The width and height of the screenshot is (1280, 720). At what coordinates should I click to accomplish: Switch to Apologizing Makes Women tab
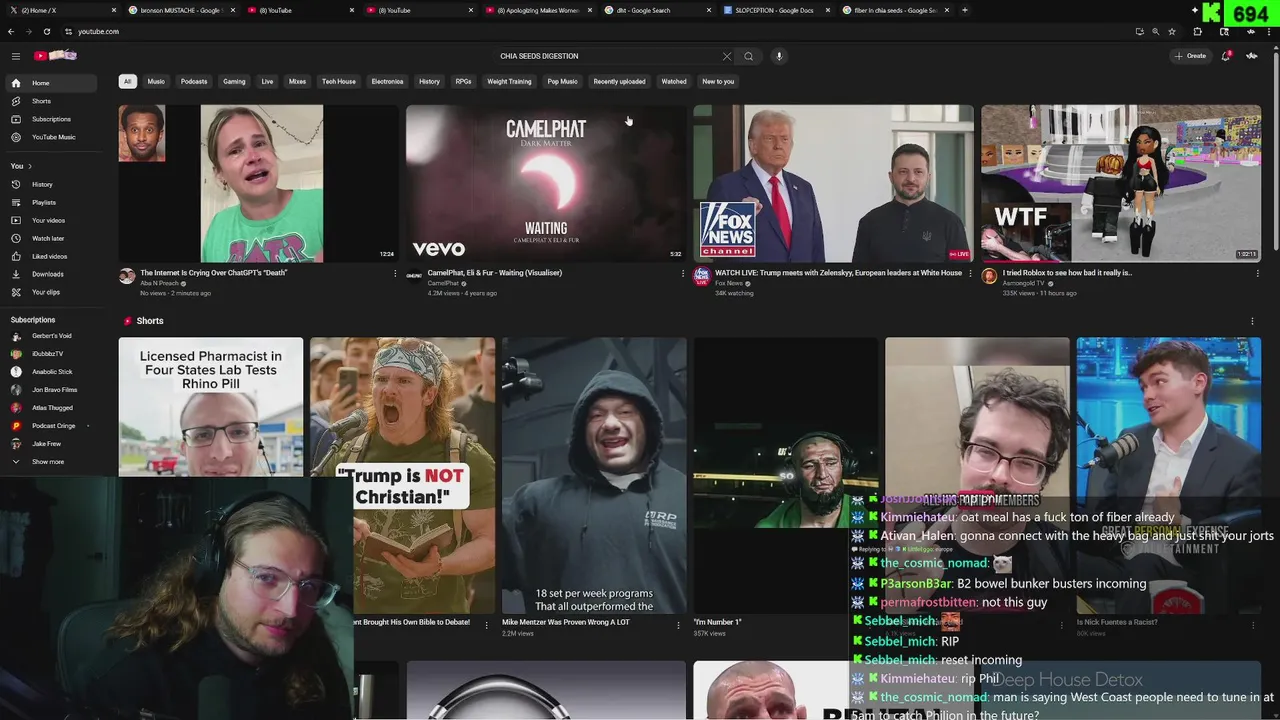click(540, 10)
